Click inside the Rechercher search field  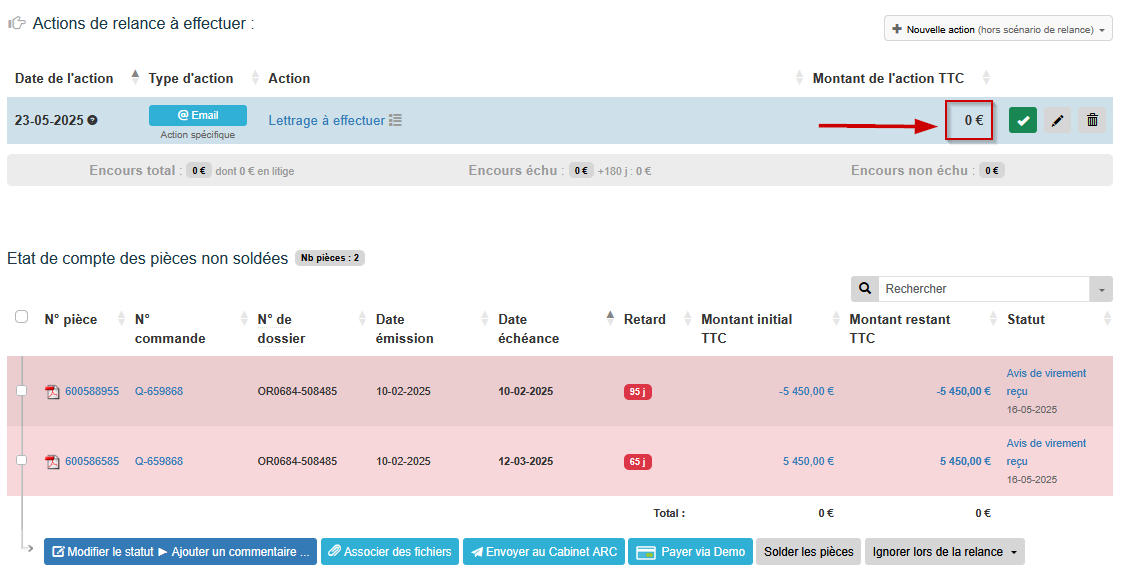click(982, 289)
